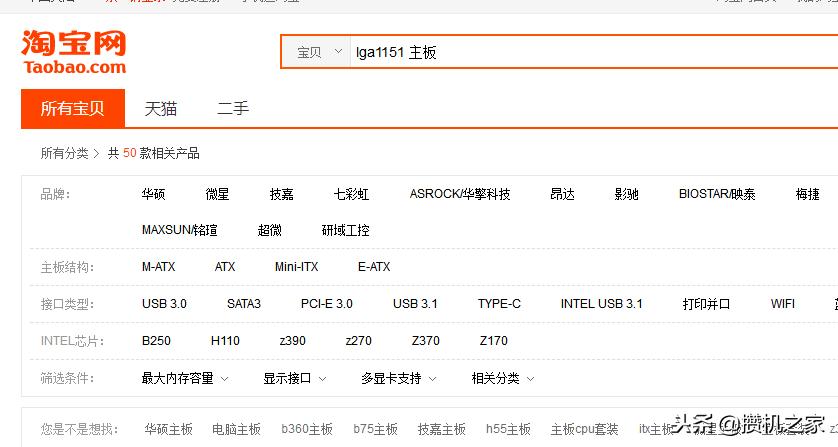Select ATX motherboard form factor
Viewport: 838px width, 447px height.
(225, 267)
